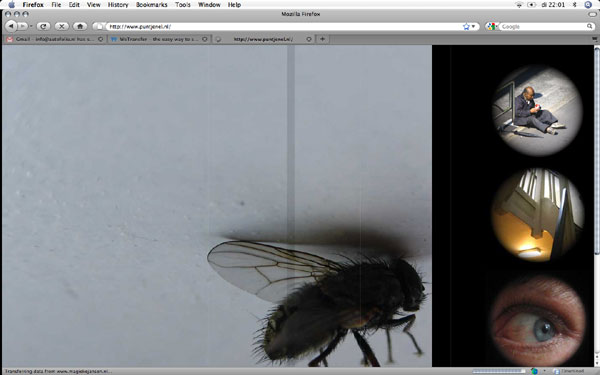Viewport: 600px width, 375px height.
Task: Open the History menu
Action: (x=118, y=5)
